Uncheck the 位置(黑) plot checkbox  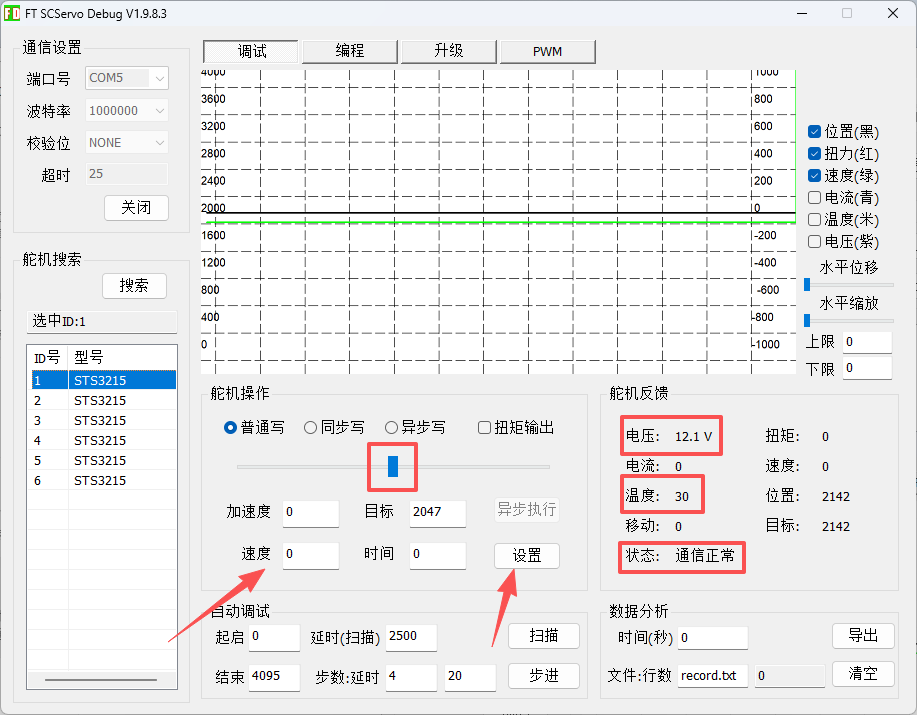814,132
